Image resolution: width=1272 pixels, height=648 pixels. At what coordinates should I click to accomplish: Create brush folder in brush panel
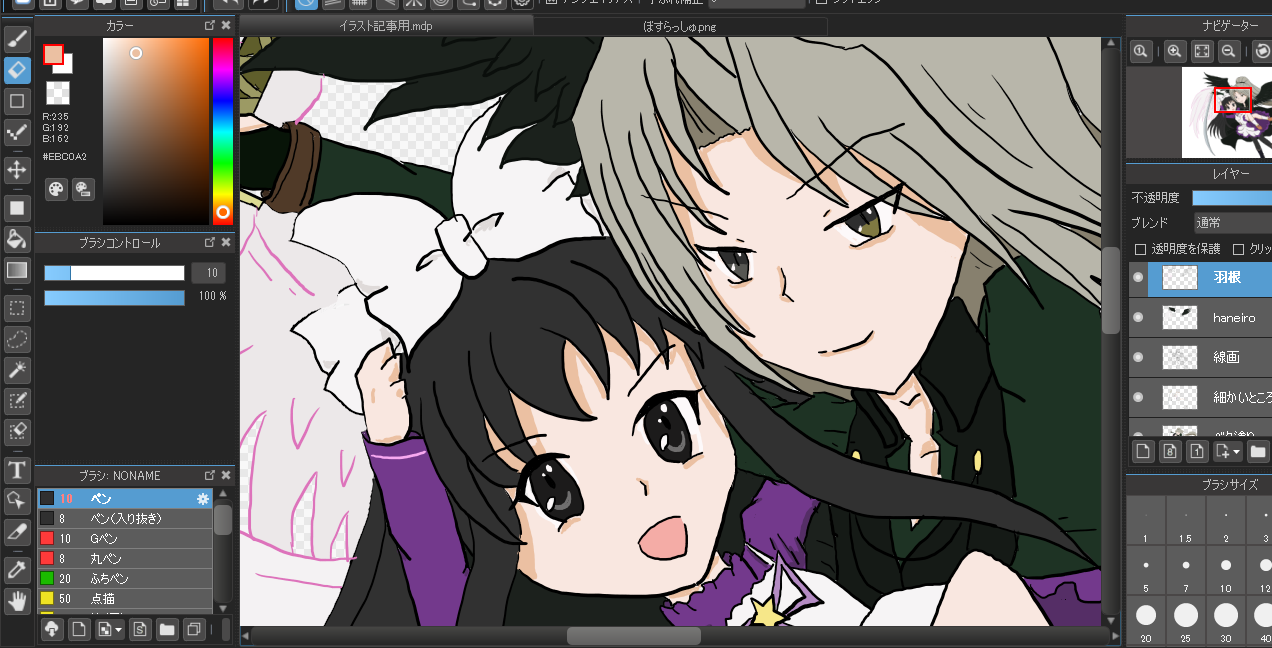click(x=167, y=630)
